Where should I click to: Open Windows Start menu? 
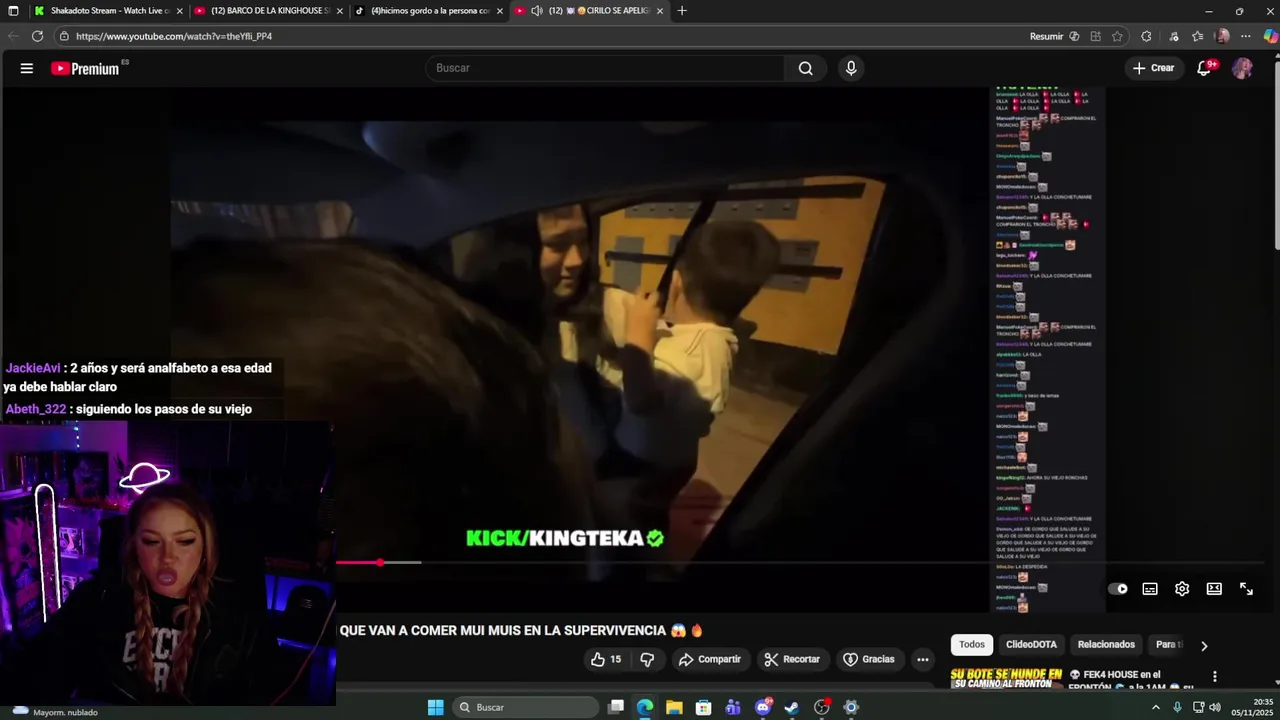(435, 707)
